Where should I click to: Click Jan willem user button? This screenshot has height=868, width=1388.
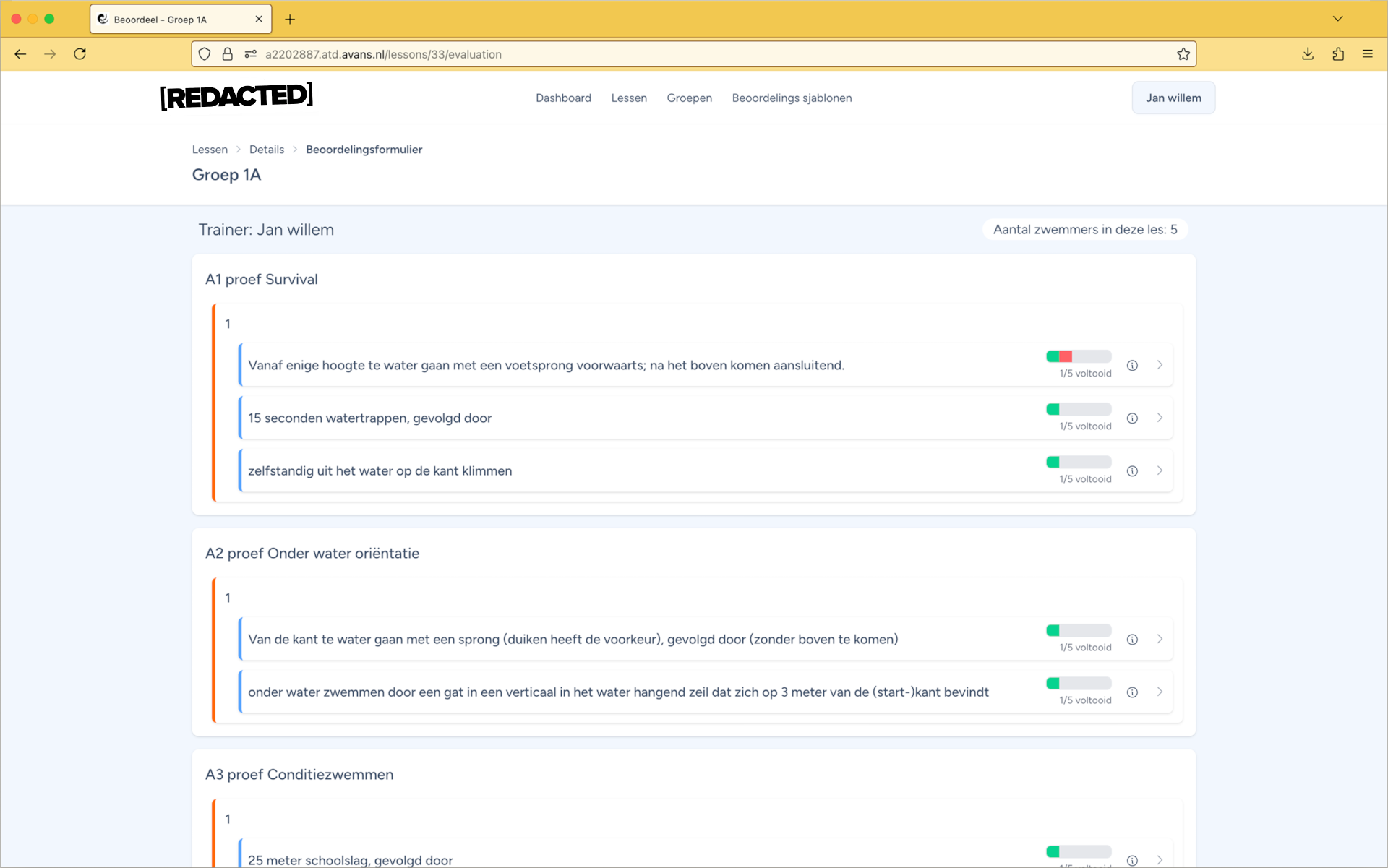(x=1173, y=98)
